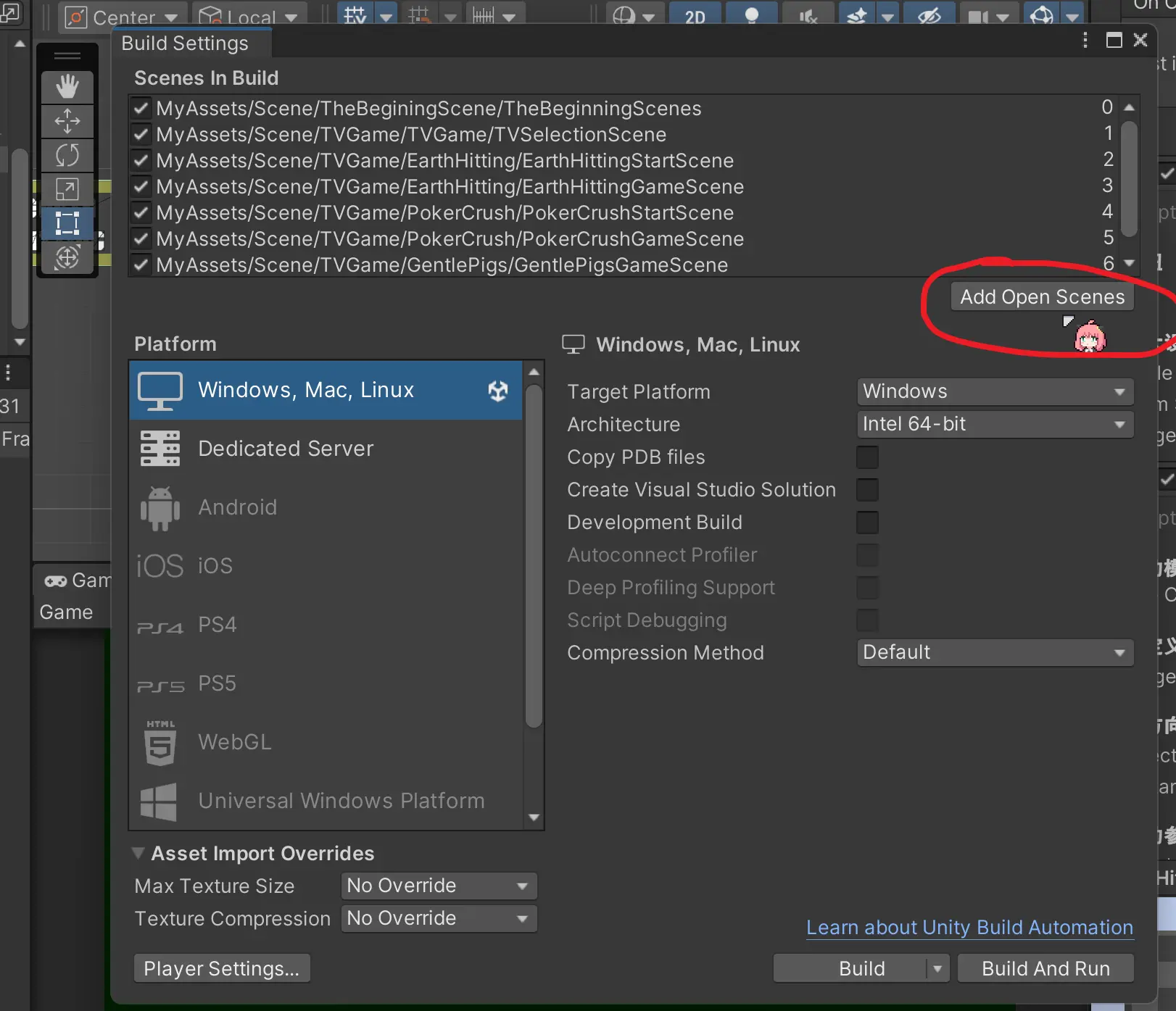
Task: Click the Build button
Action: point(850,968)
